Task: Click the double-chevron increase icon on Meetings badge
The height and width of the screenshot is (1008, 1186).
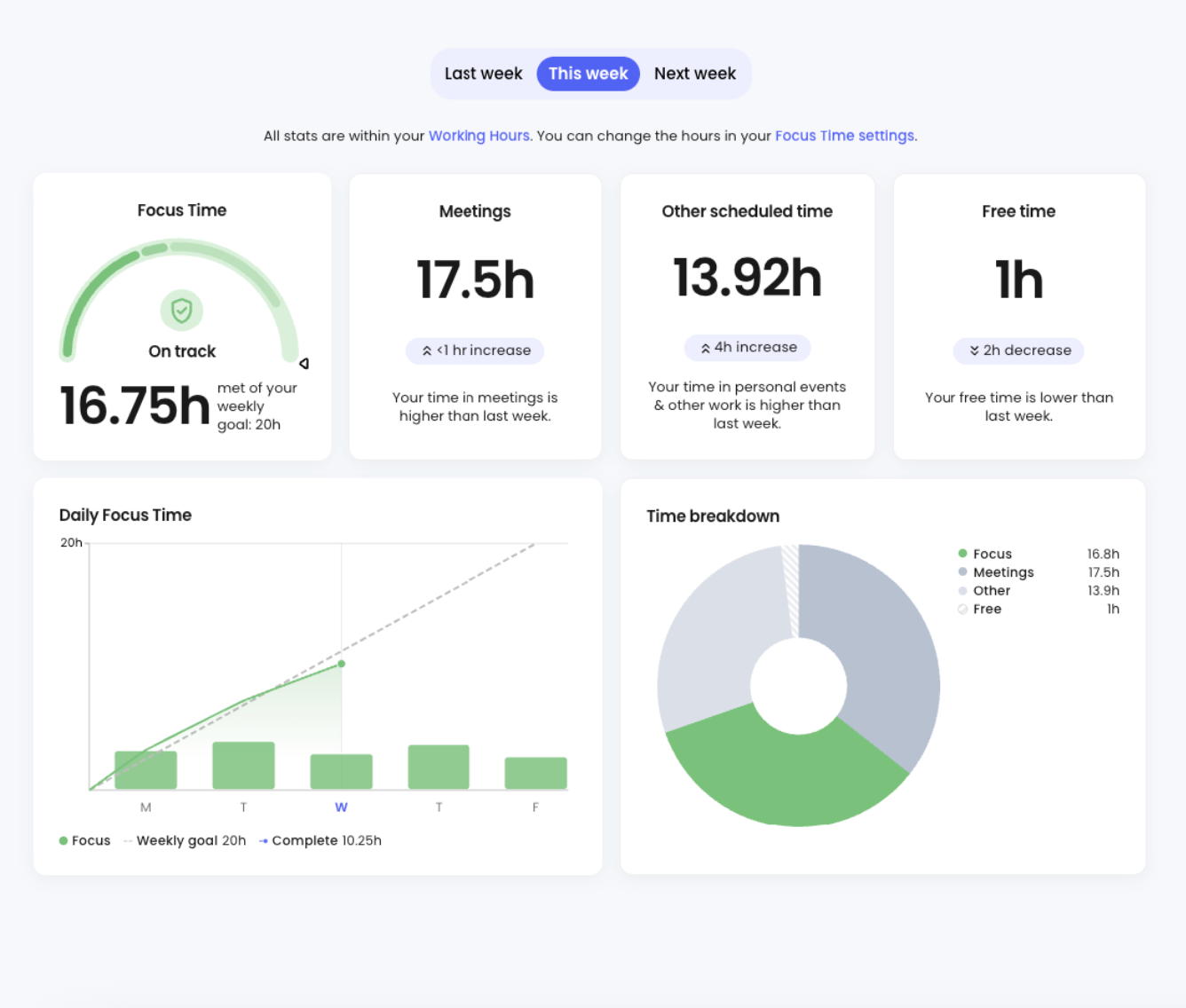Action: click(x=425, y=350)
